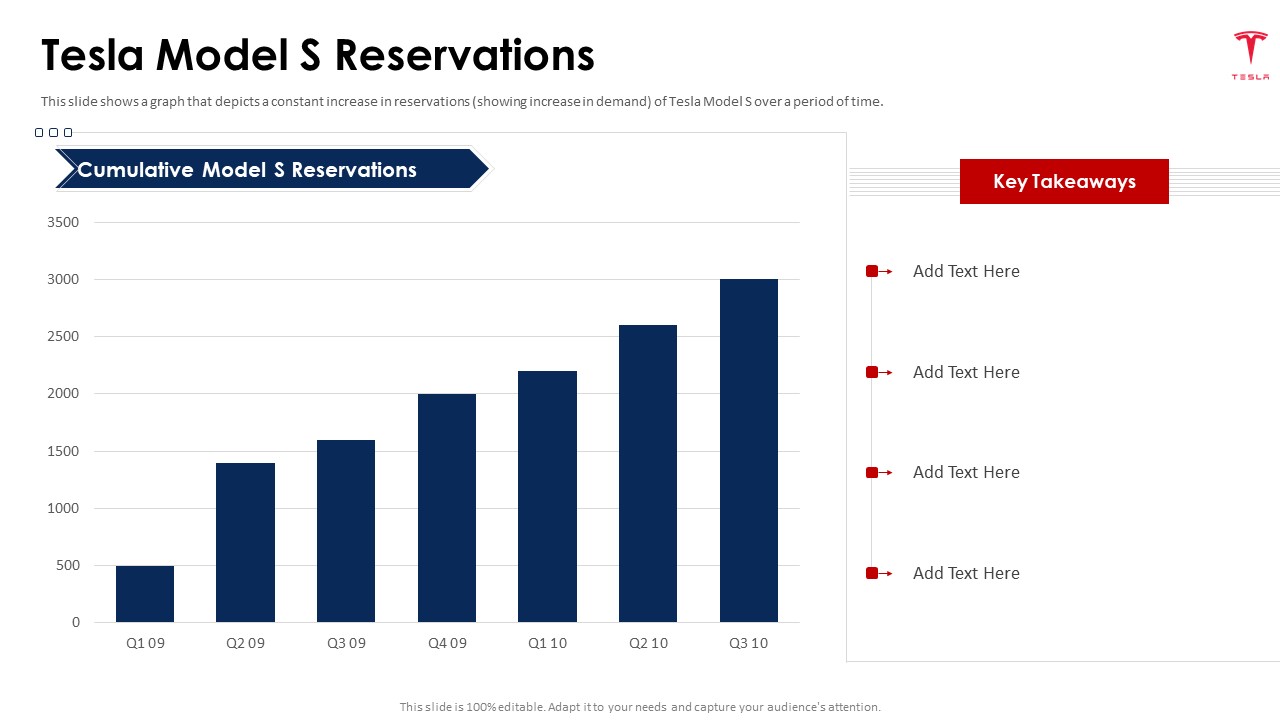This screenshot has height=720, width=1280.
Task: Click the Q1 09 axis label
Action: 145,643
